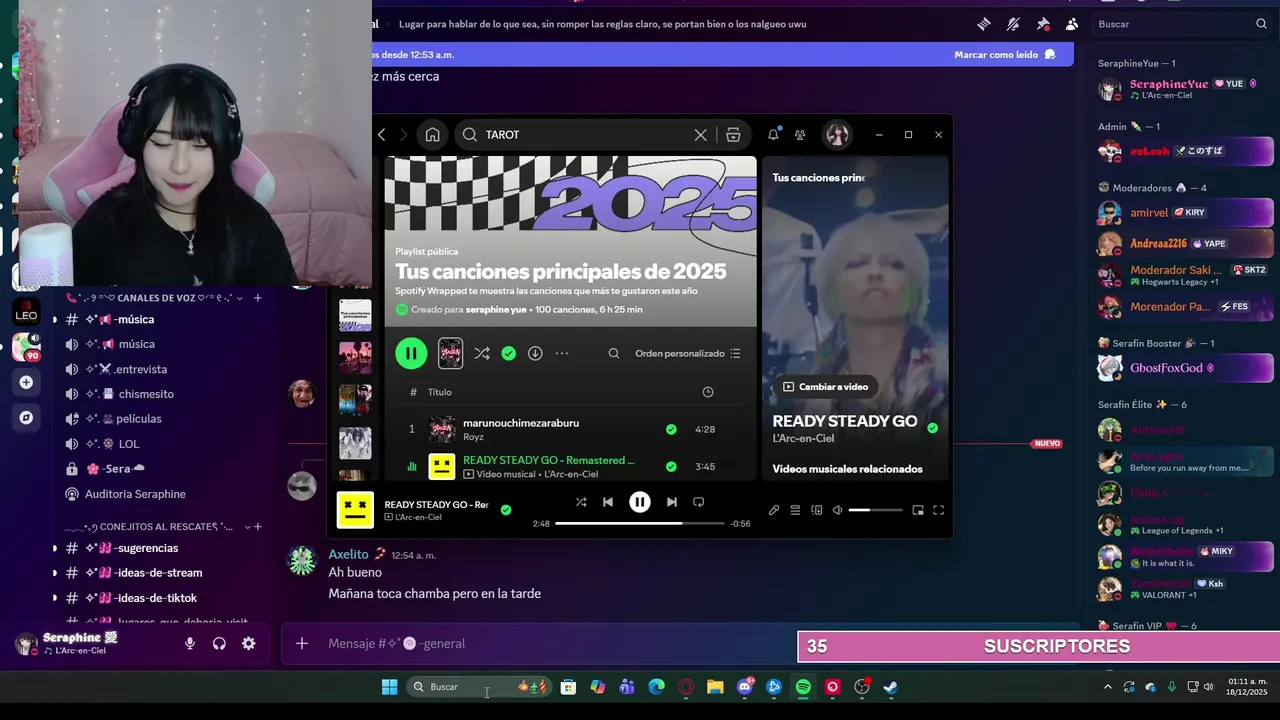Add attachment plus in message box

(x=302, y=644)
